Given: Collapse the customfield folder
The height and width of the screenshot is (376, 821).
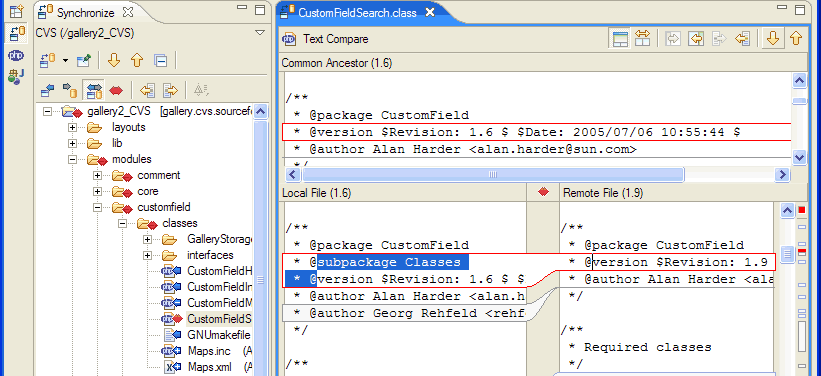Looking at the screenshot, I should (97, 207).
